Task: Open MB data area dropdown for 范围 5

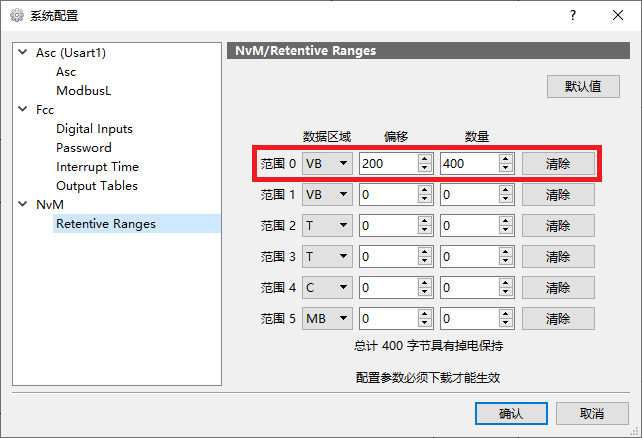Action: click(x=327, y=319)
